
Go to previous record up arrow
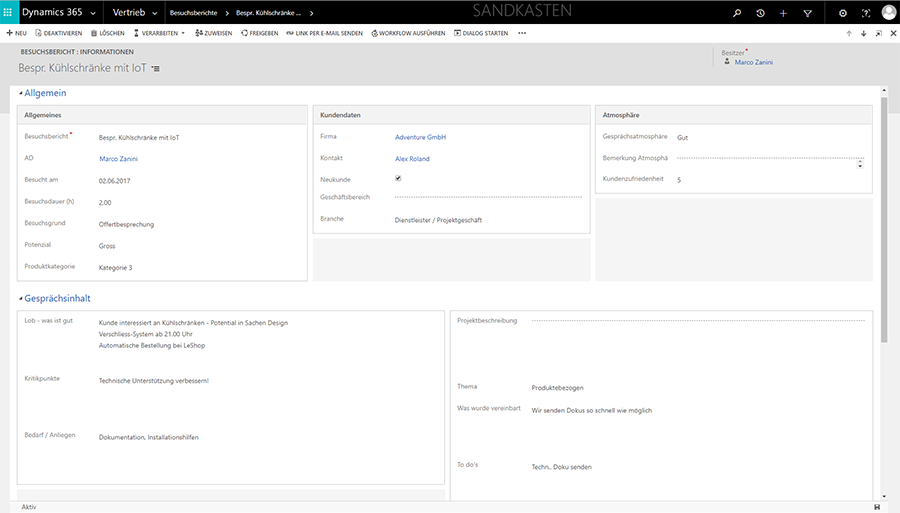point(849,33)
